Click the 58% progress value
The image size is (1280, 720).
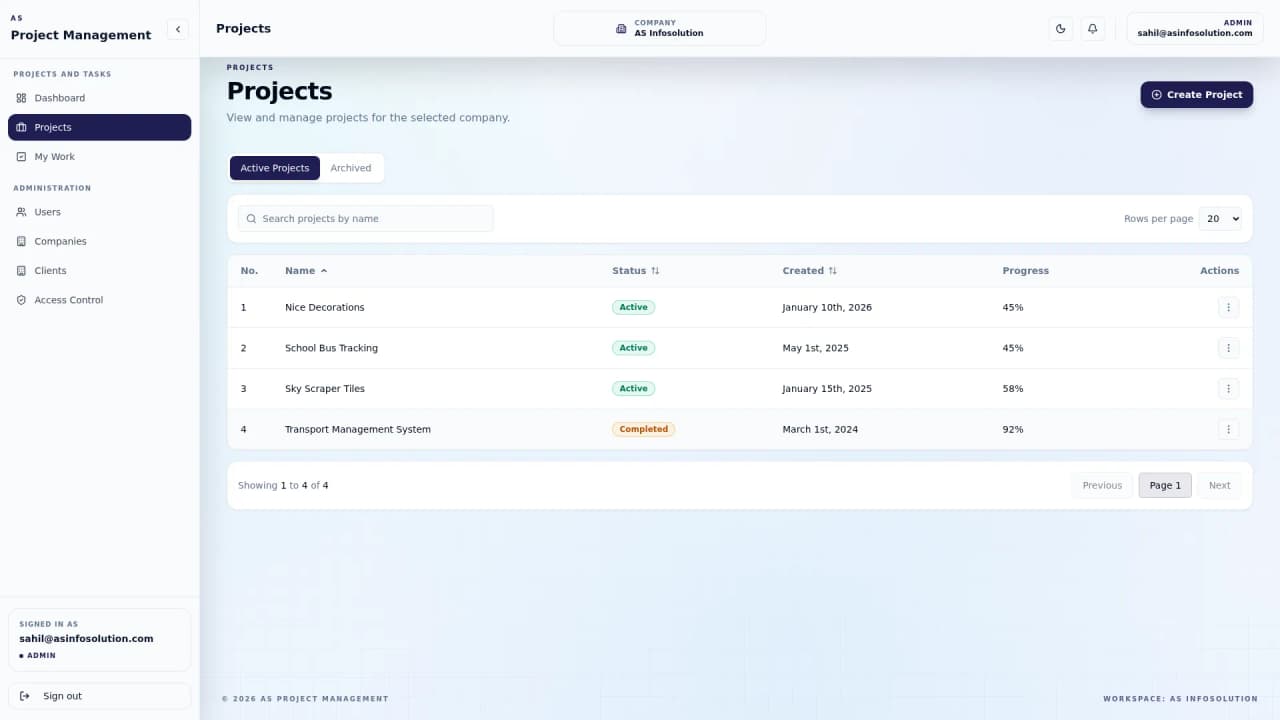pos(1013,388)
